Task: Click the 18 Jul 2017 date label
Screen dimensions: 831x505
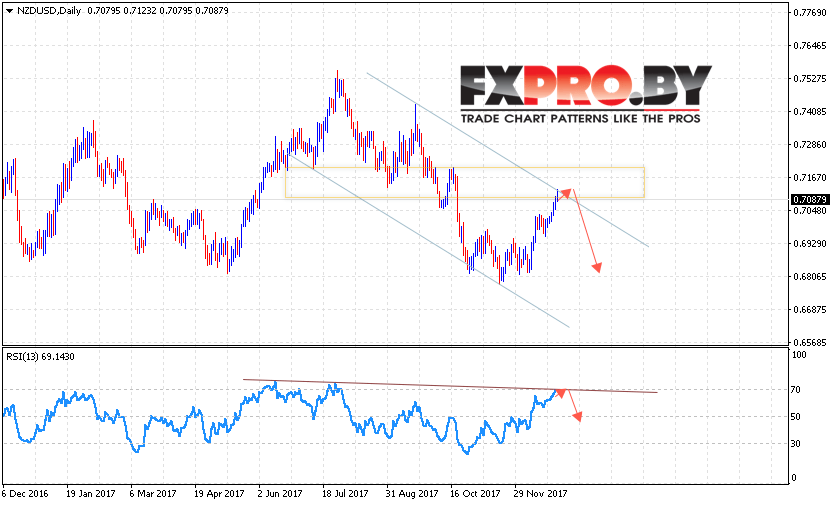Action: coord(345,494)
